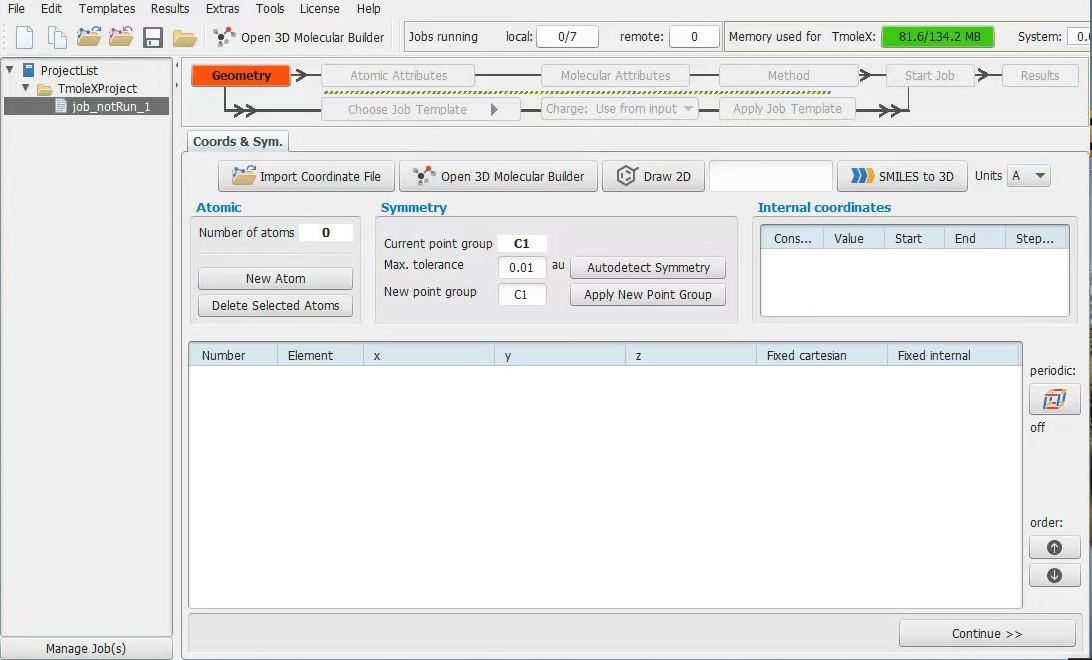Select the Coords & Sym. tab
1092x660 pixels.
point(238,141)
